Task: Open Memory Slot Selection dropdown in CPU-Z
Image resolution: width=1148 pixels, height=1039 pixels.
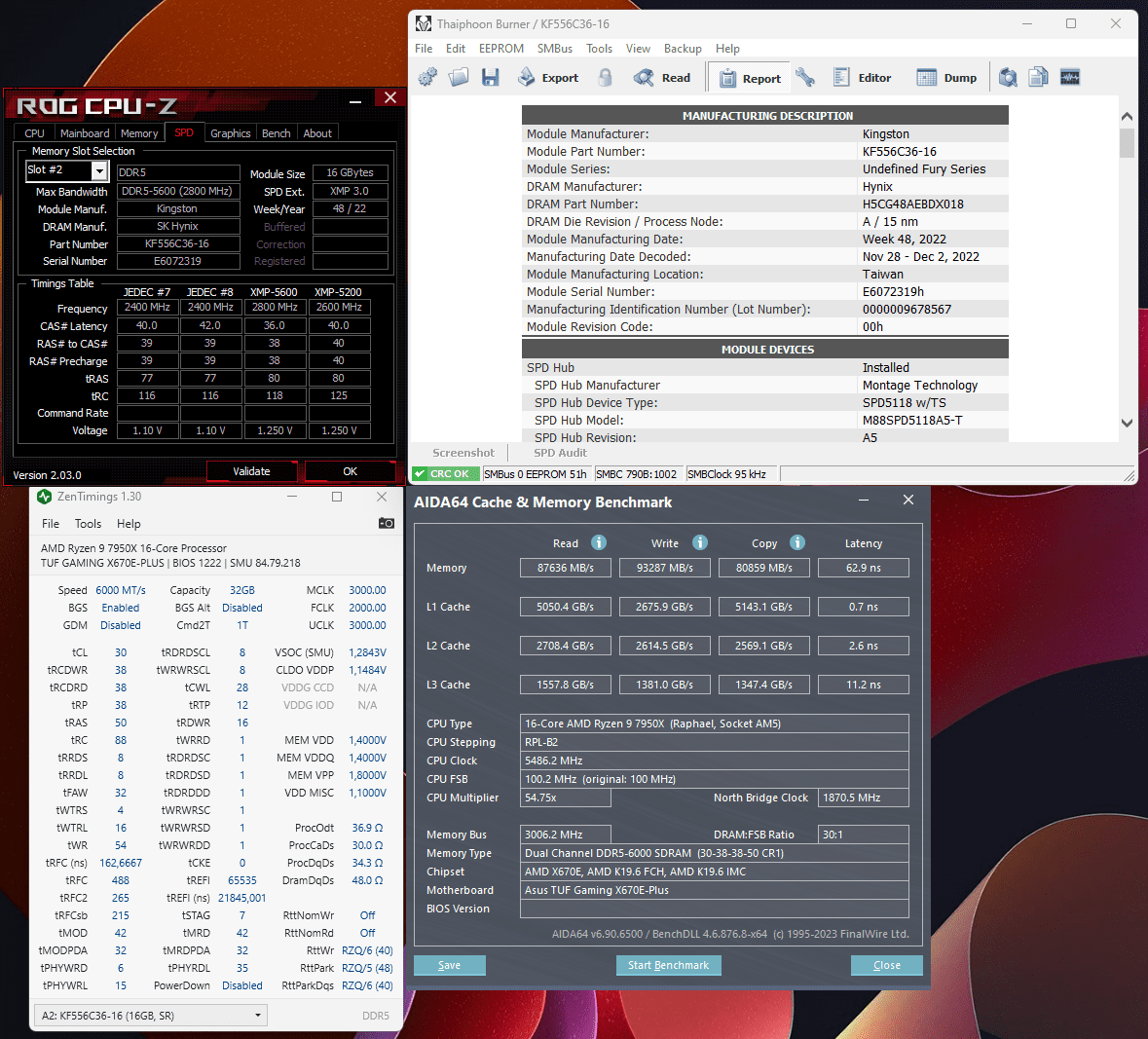Action: point(99,170)
